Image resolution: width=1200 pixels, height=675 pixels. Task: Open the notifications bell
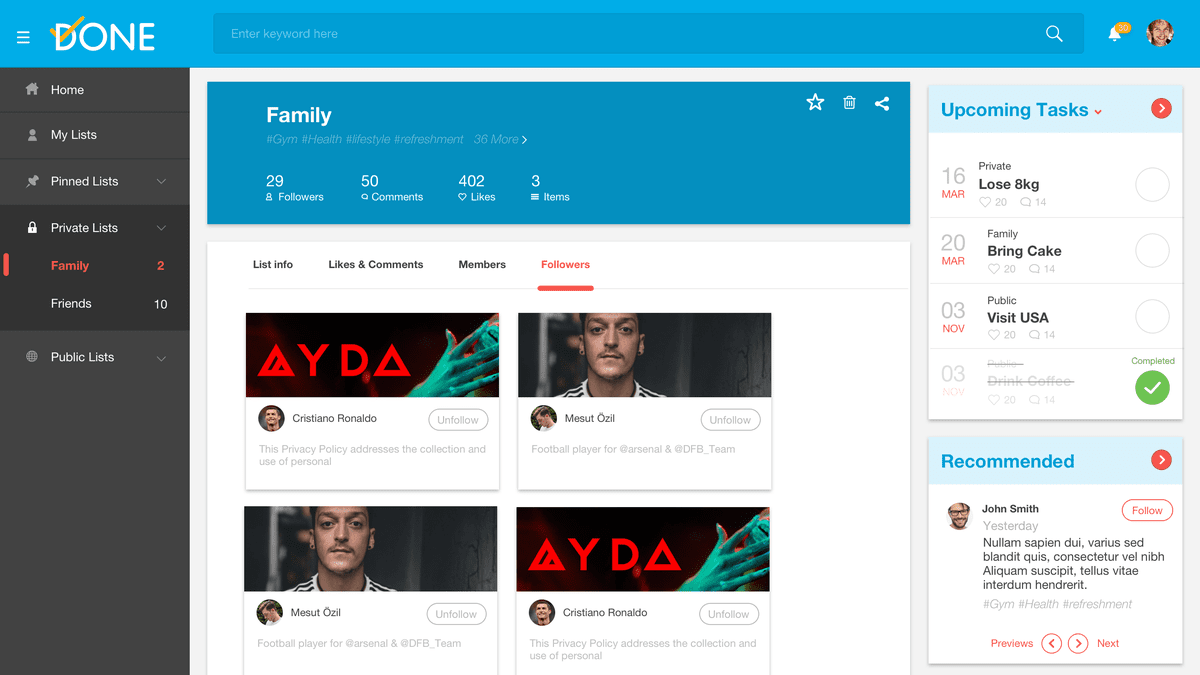point(1115,34)
